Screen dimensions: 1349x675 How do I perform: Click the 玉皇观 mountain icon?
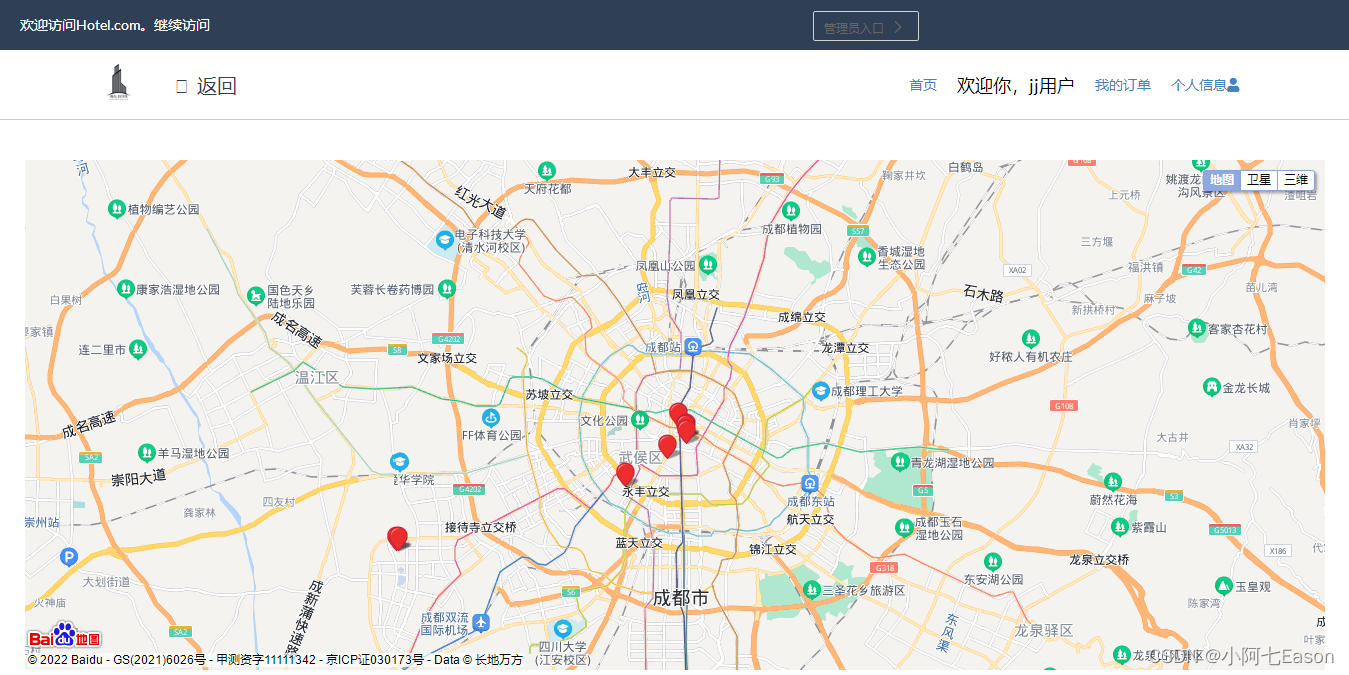[1223, 585]
